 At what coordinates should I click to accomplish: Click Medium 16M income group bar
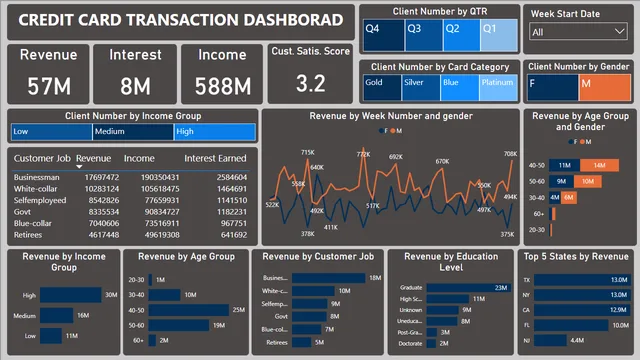tap(56, 315)
